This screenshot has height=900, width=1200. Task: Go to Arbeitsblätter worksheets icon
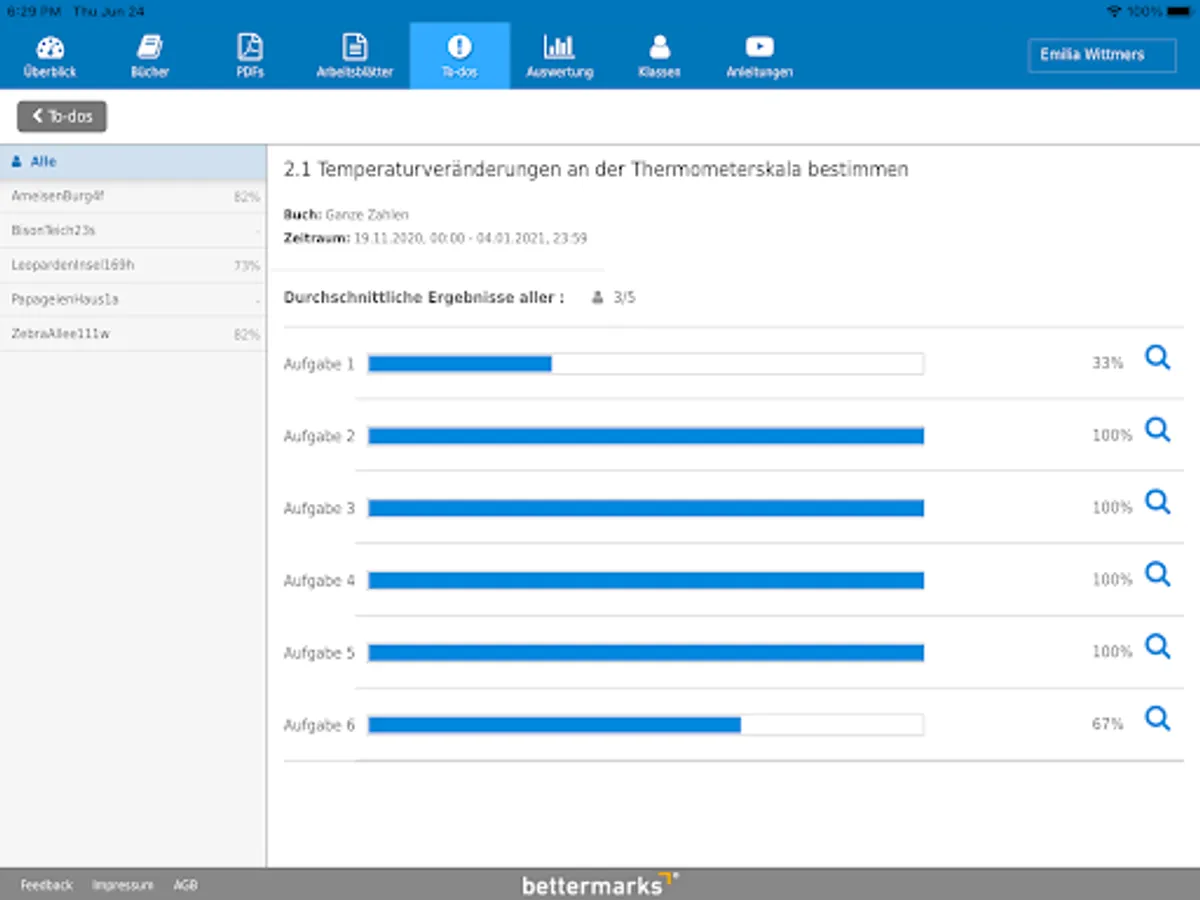coord(354,47)
